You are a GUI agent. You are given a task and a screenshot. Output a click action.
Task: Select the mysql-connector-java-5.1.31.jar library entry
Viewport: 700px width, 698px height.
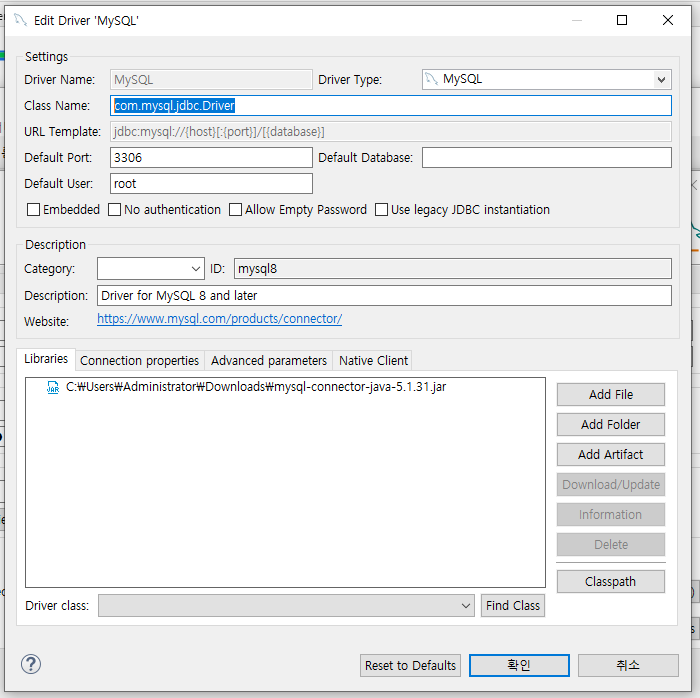click(x=256, y=387)
